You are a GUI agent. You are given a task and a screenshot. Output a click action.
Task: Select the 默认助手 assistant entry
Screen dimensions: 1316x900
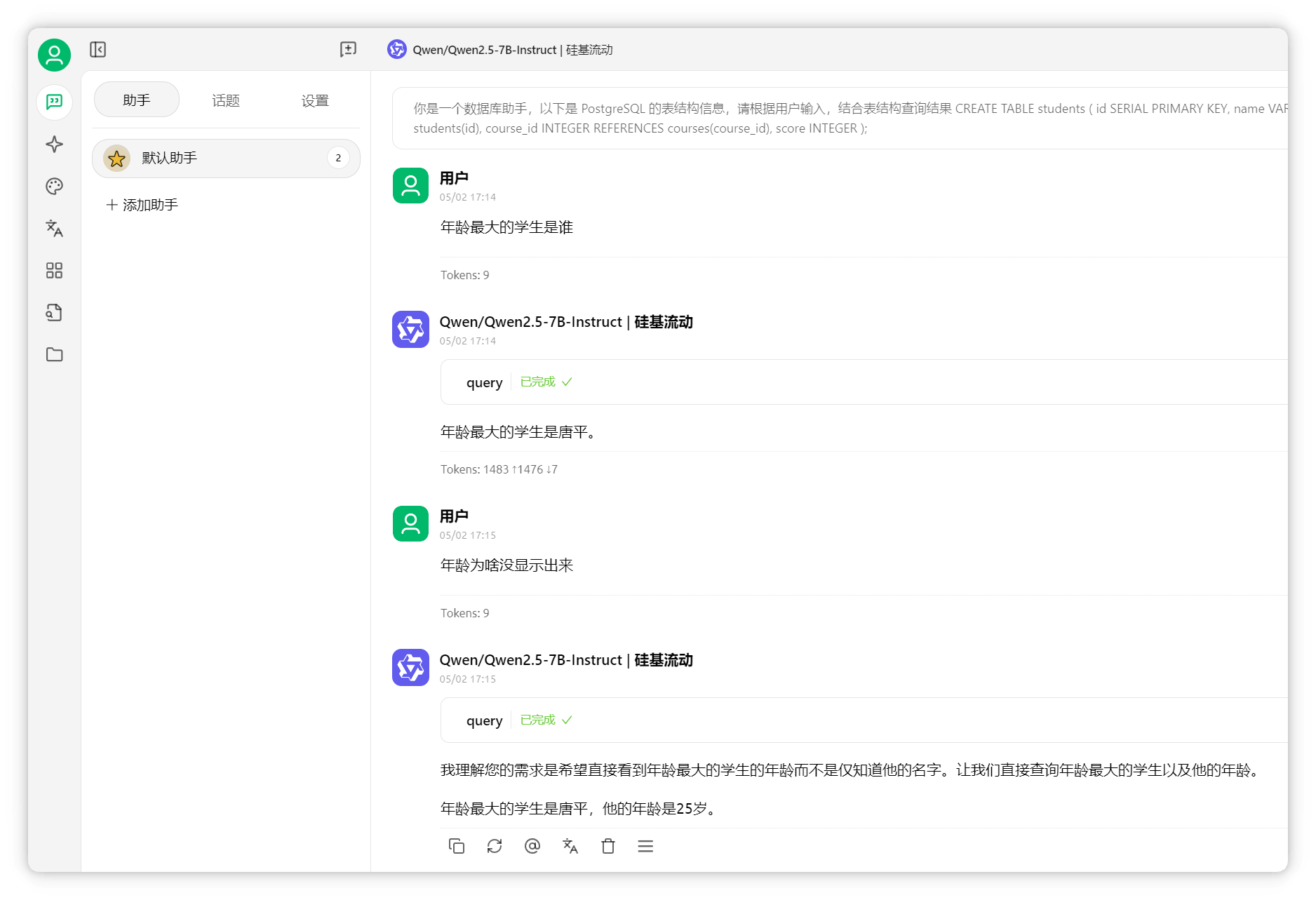[x=226, y=158]
